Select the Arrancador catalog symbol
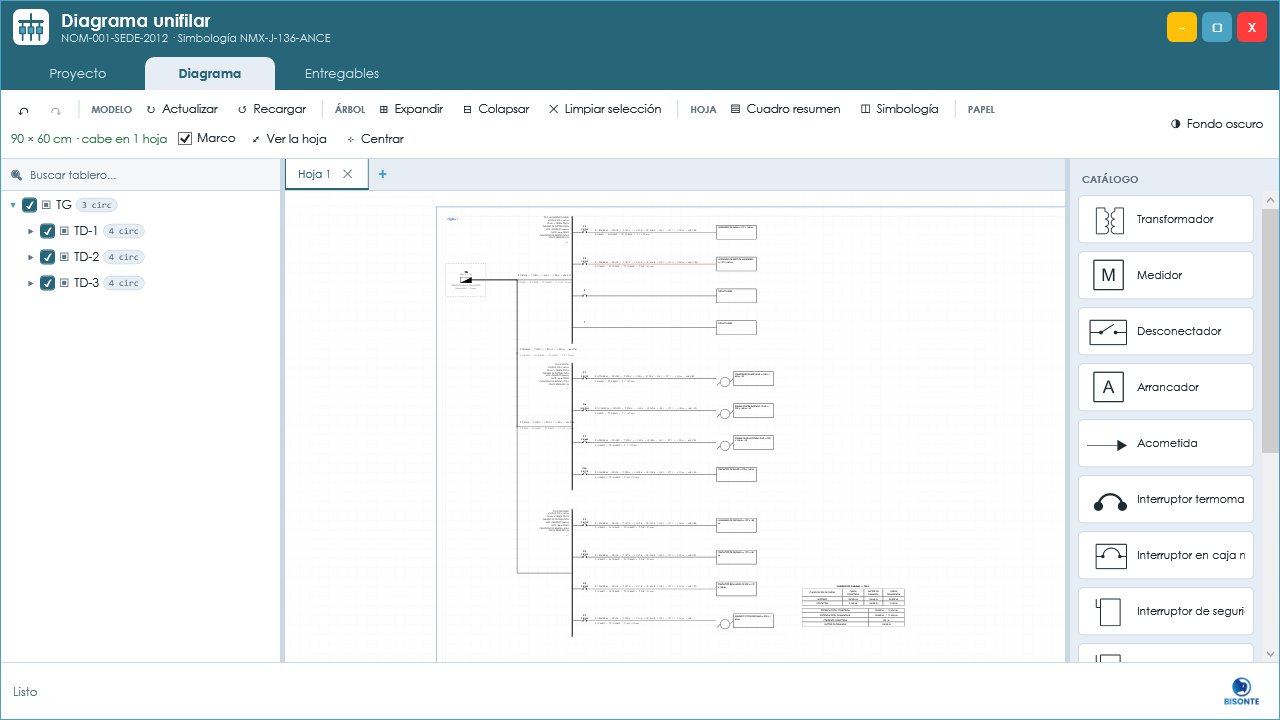Screen dimensions: 1280x720 [x=1166, y=387]
